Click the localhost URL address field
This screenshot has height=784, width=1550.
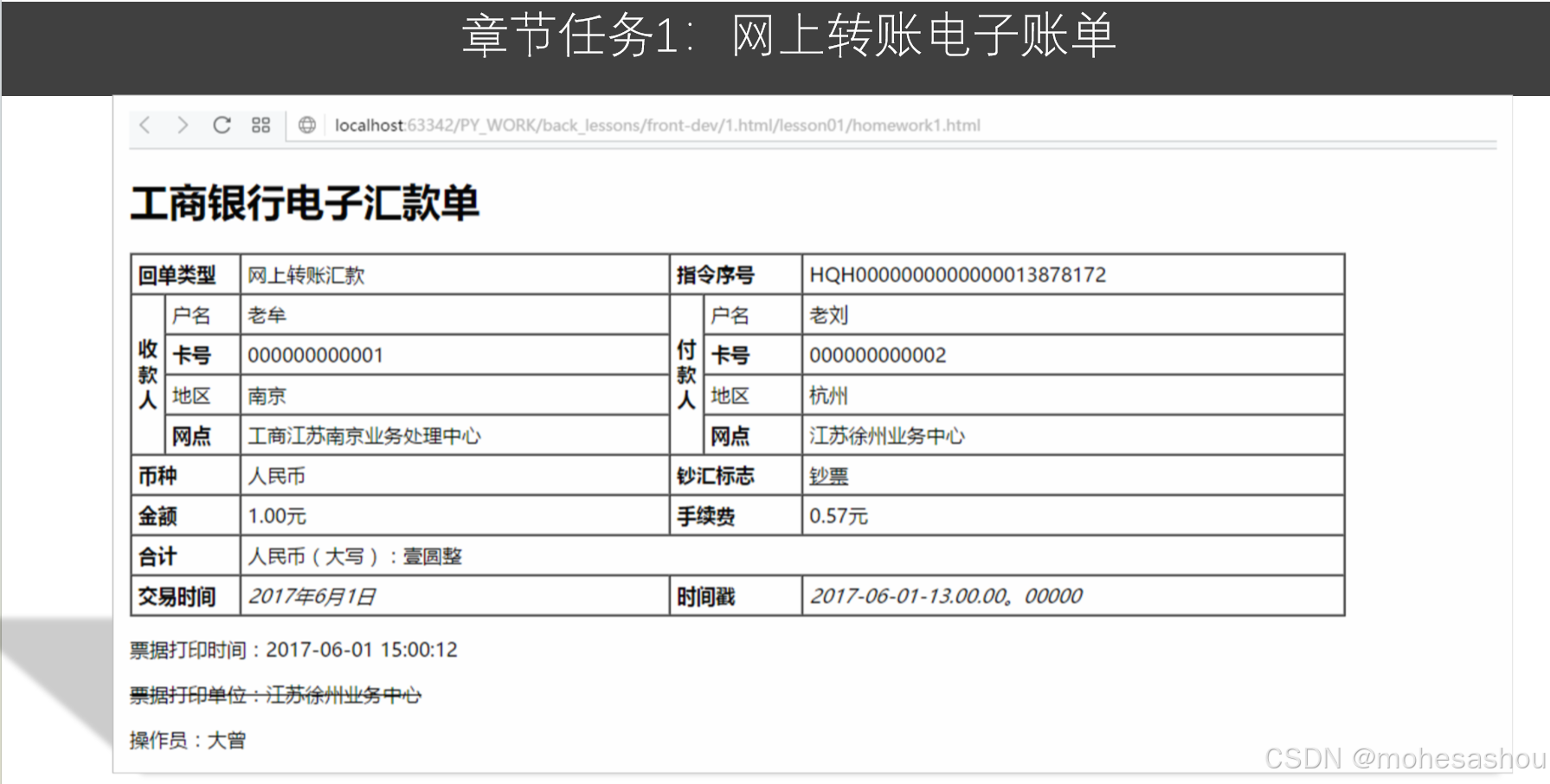coord(658,125)
